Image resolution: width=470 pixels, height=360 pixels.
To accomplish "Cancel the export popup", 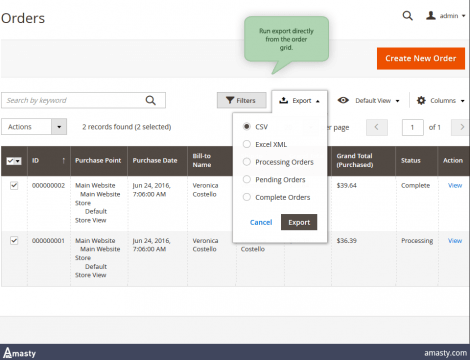I will point(261,222).
